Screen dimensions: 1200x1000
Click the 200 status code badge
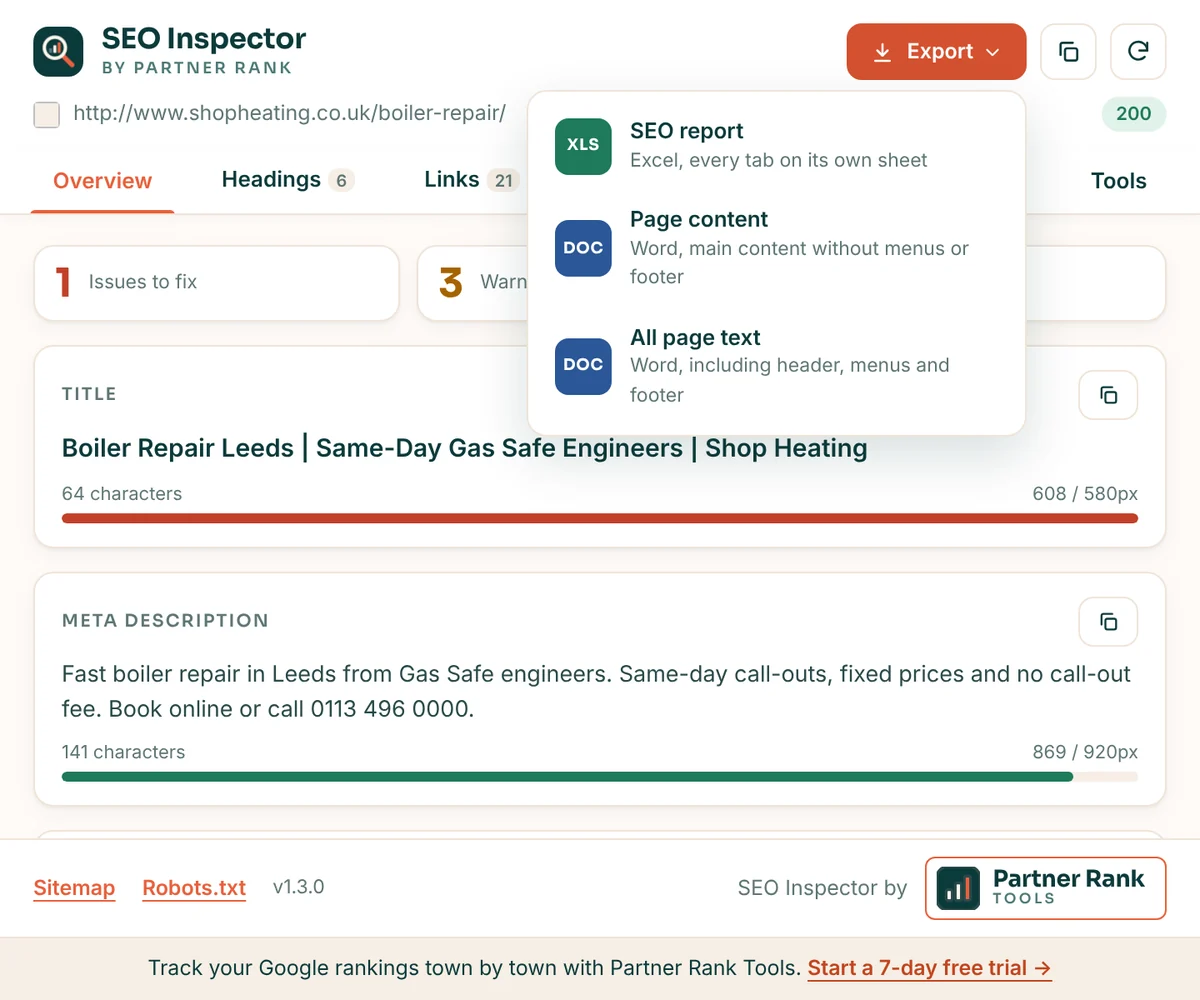(x=1134, y=113)
